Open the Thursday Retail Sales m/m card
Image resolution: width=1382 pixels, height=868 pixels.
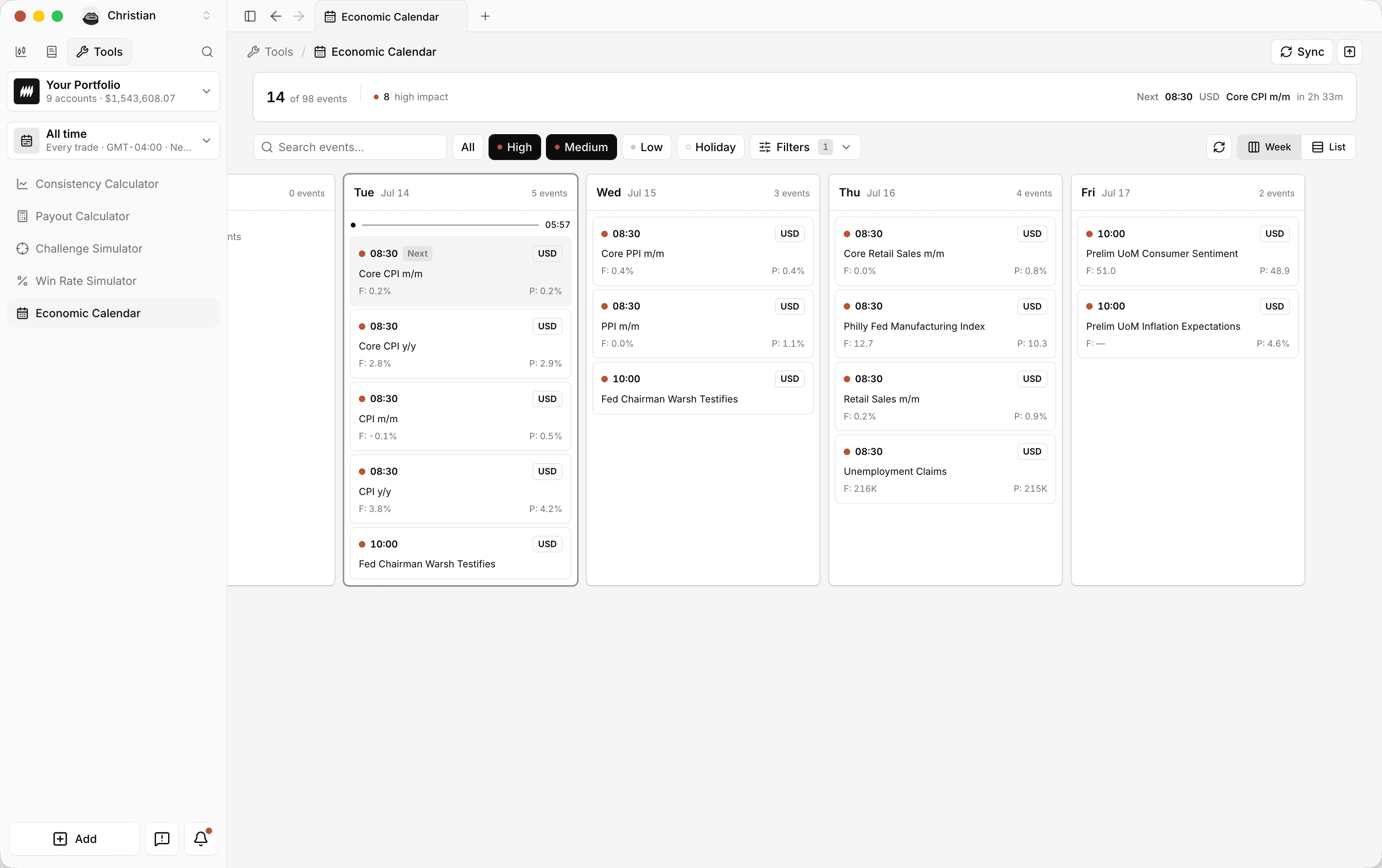945,397
